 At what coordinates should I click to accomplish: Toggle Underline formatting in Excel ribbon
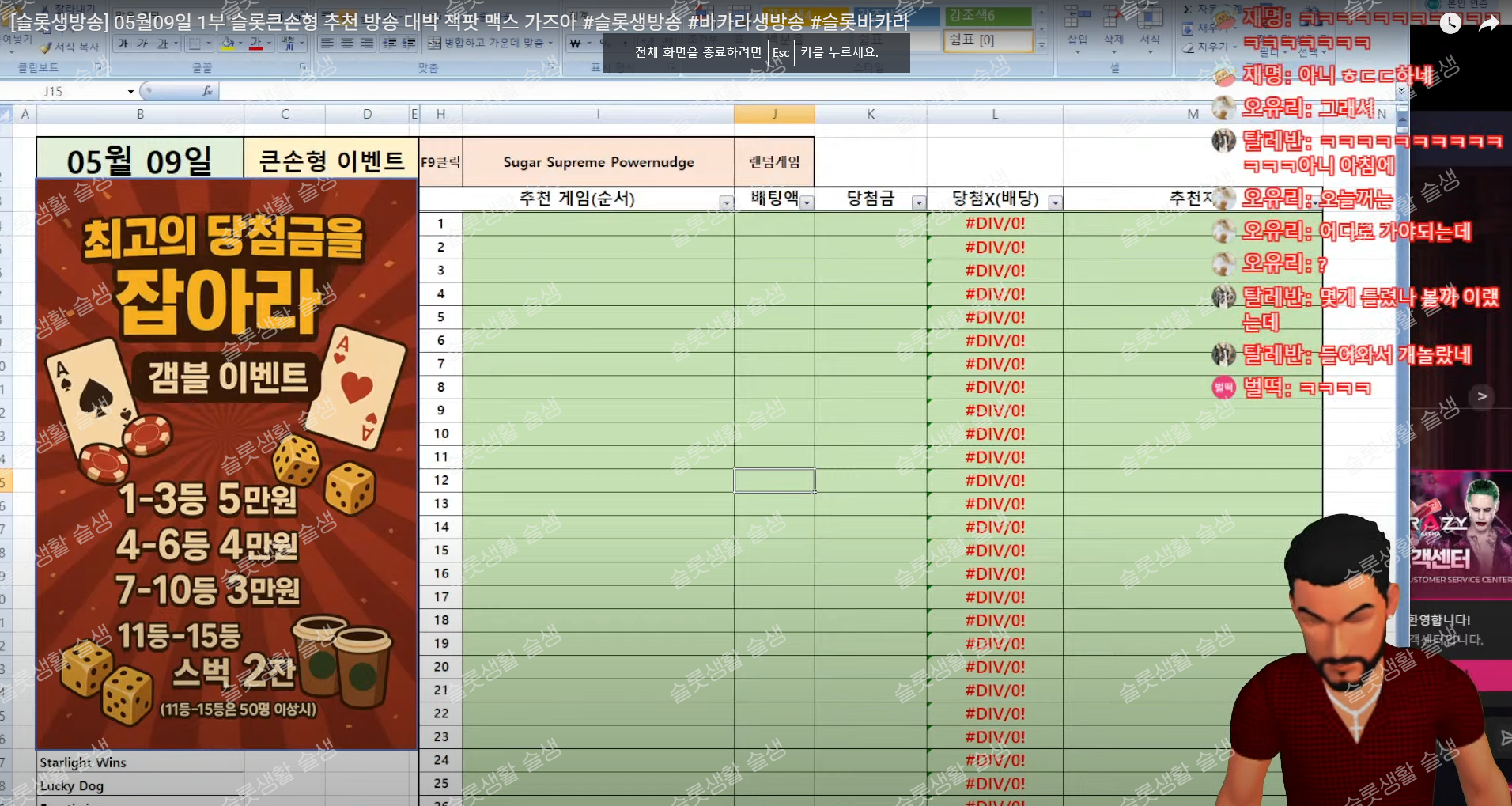point(161,44)
